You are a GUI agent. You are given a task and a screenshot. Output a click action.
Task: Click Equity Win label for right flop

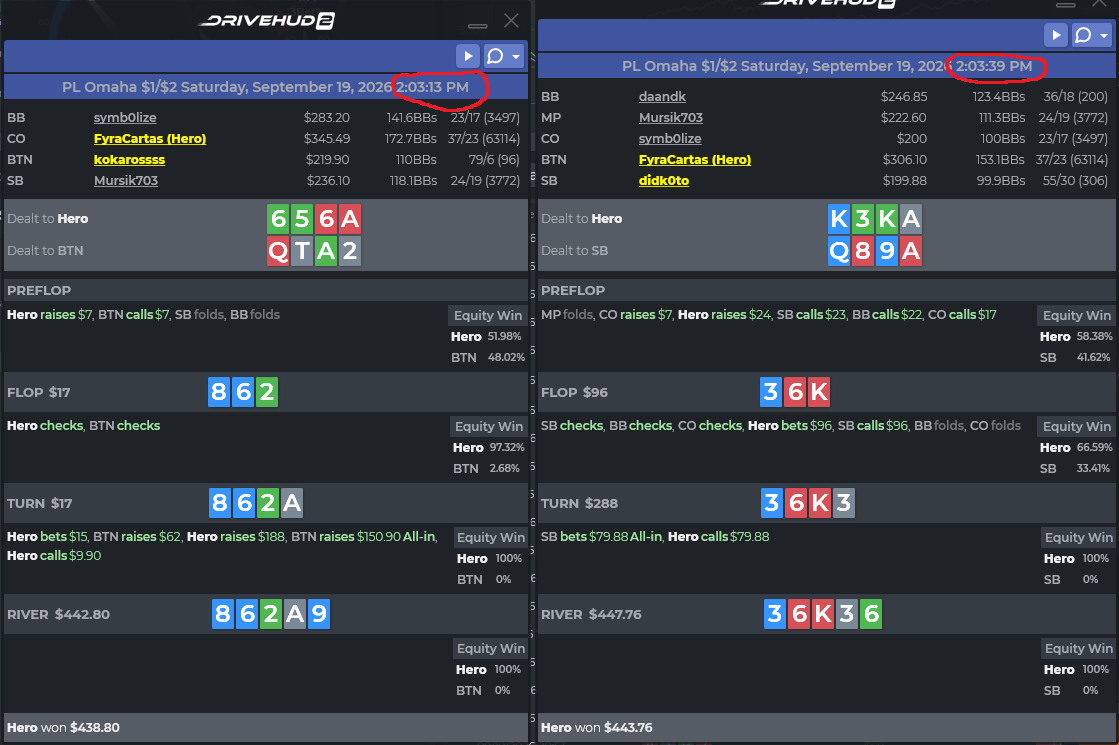pos(1077,427)
